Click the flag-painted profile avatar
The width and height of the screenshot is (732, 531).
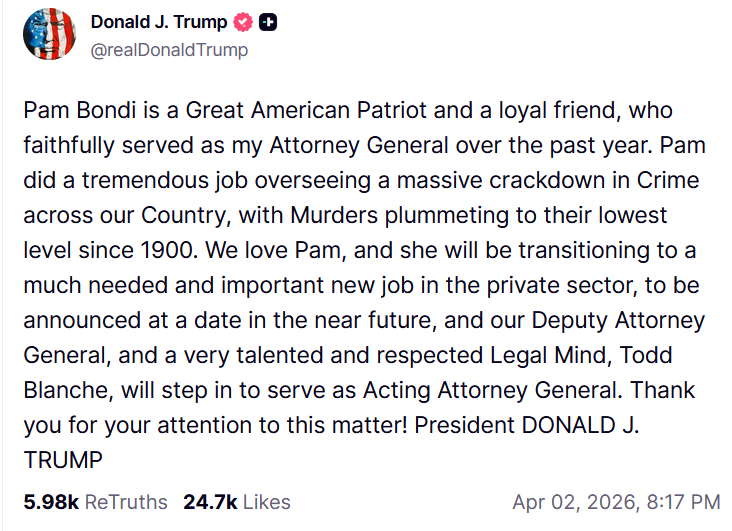pos(49,35)
